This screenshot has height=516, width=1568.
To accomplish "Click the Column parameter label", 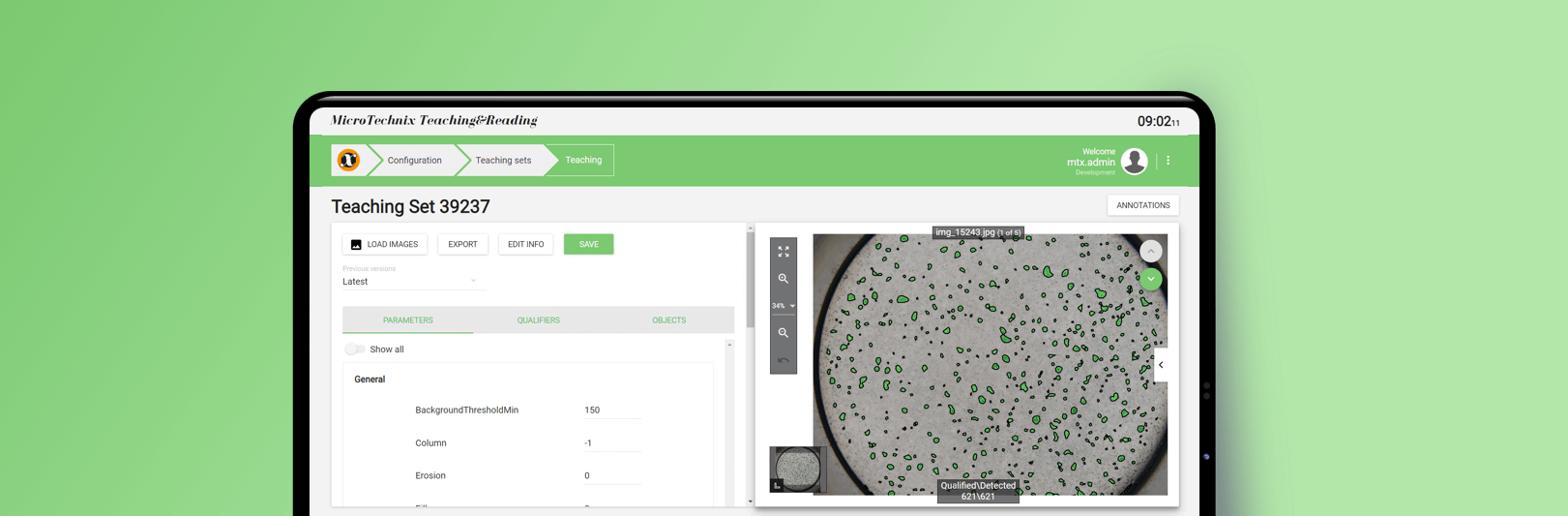I will [430, 443].
